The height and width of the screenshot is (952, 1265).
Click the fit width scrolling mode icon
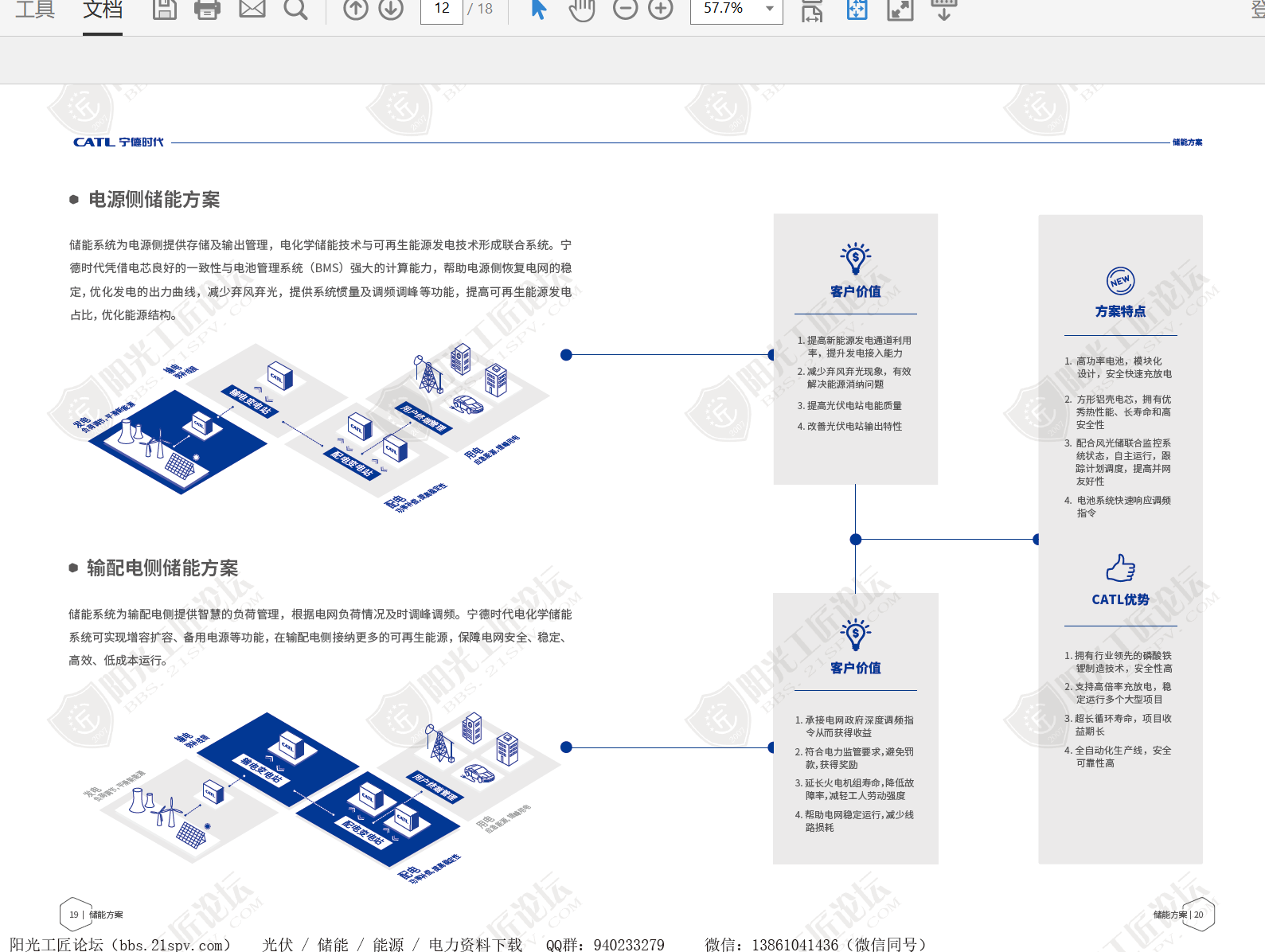[811, 10]
